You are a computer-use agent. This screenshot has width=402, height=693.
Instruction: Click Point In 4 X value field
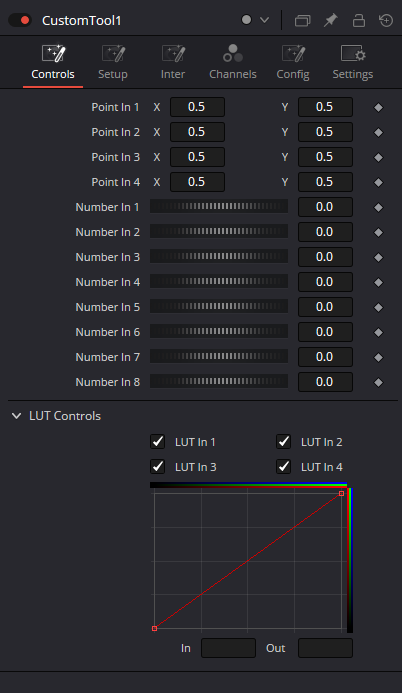(197, 182)
